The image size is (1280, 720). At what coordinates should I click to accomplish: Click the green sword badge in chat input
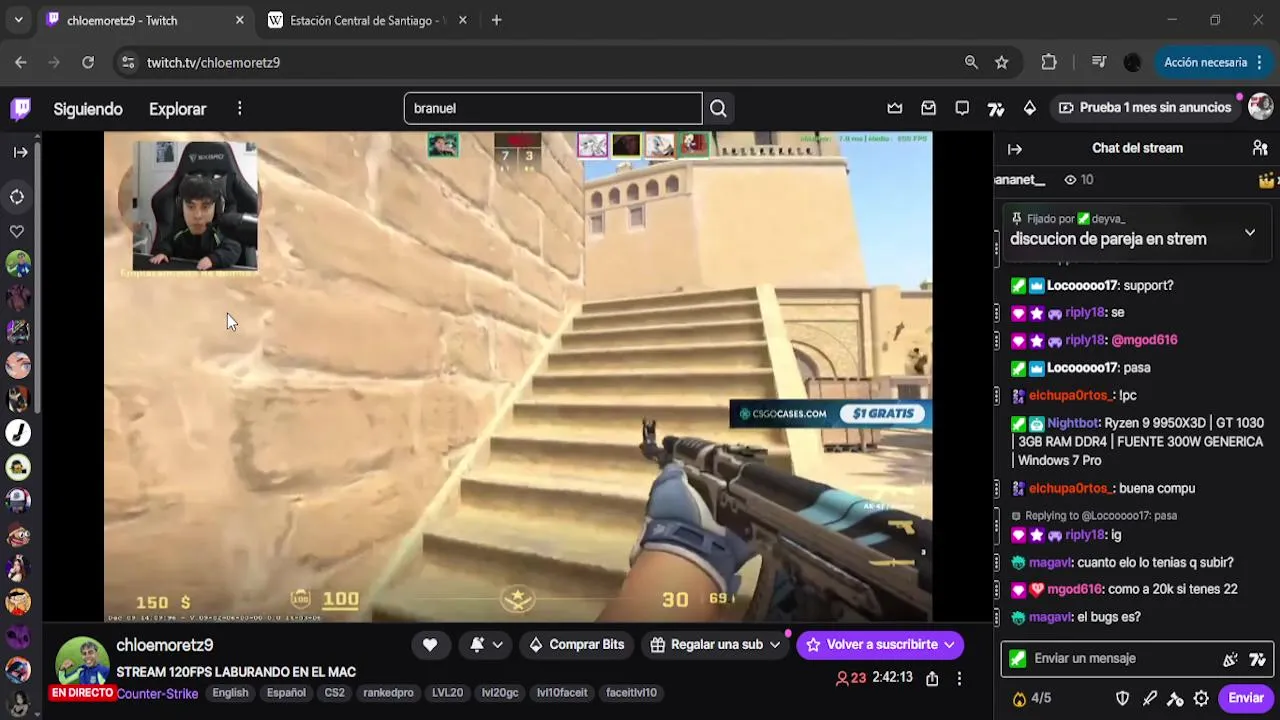click(x=1018, y=659)
